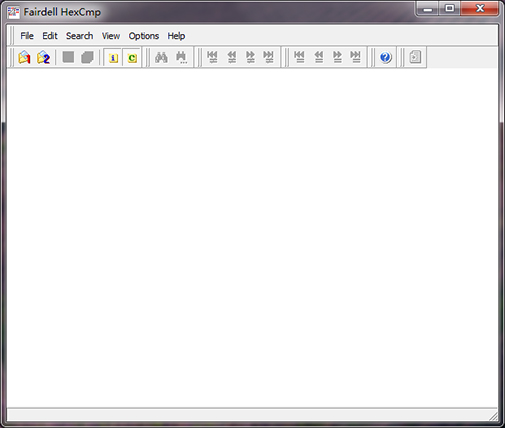Click the gray document icon at toolbar end
This screenshot has width=505, height=428.
pos(415,57)
